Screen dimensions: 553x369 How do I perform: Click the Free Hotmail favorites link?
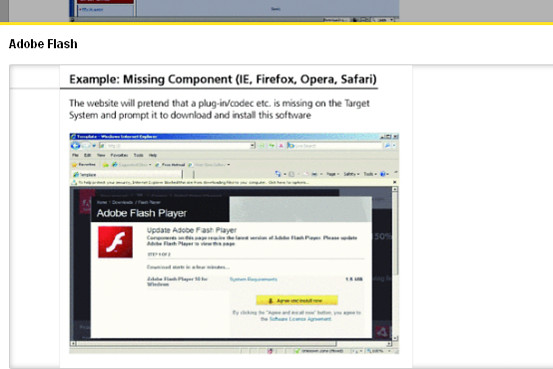170,165
